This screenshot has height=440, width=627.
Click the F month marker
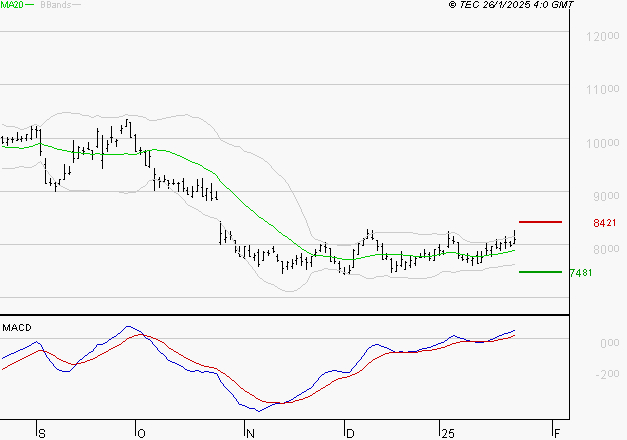[x=557, y=434]
